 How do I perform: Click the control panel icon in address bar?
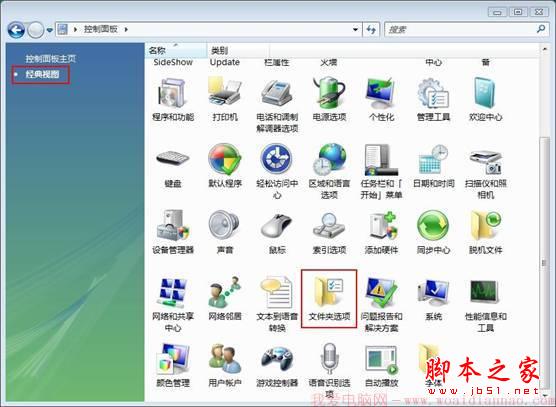(63, 29)
